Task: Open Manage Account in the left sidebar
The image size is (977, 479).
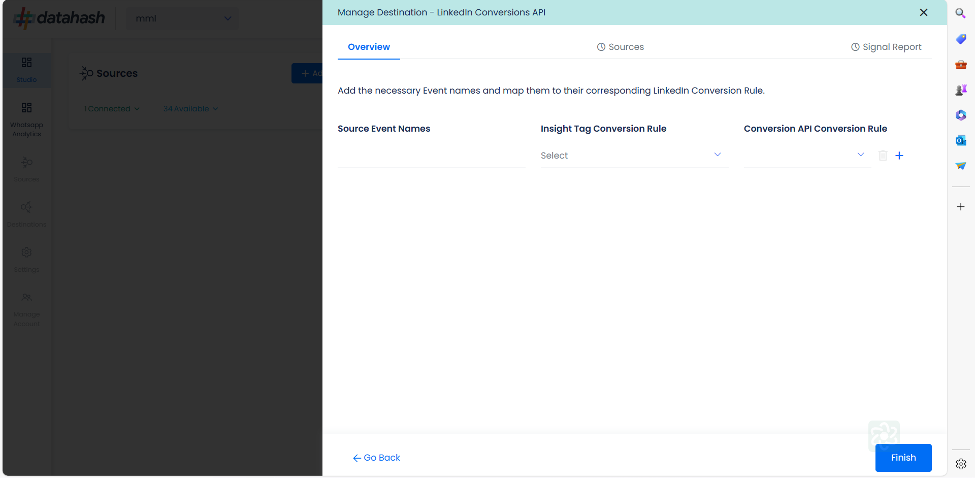Action: (x=27, y=309)
